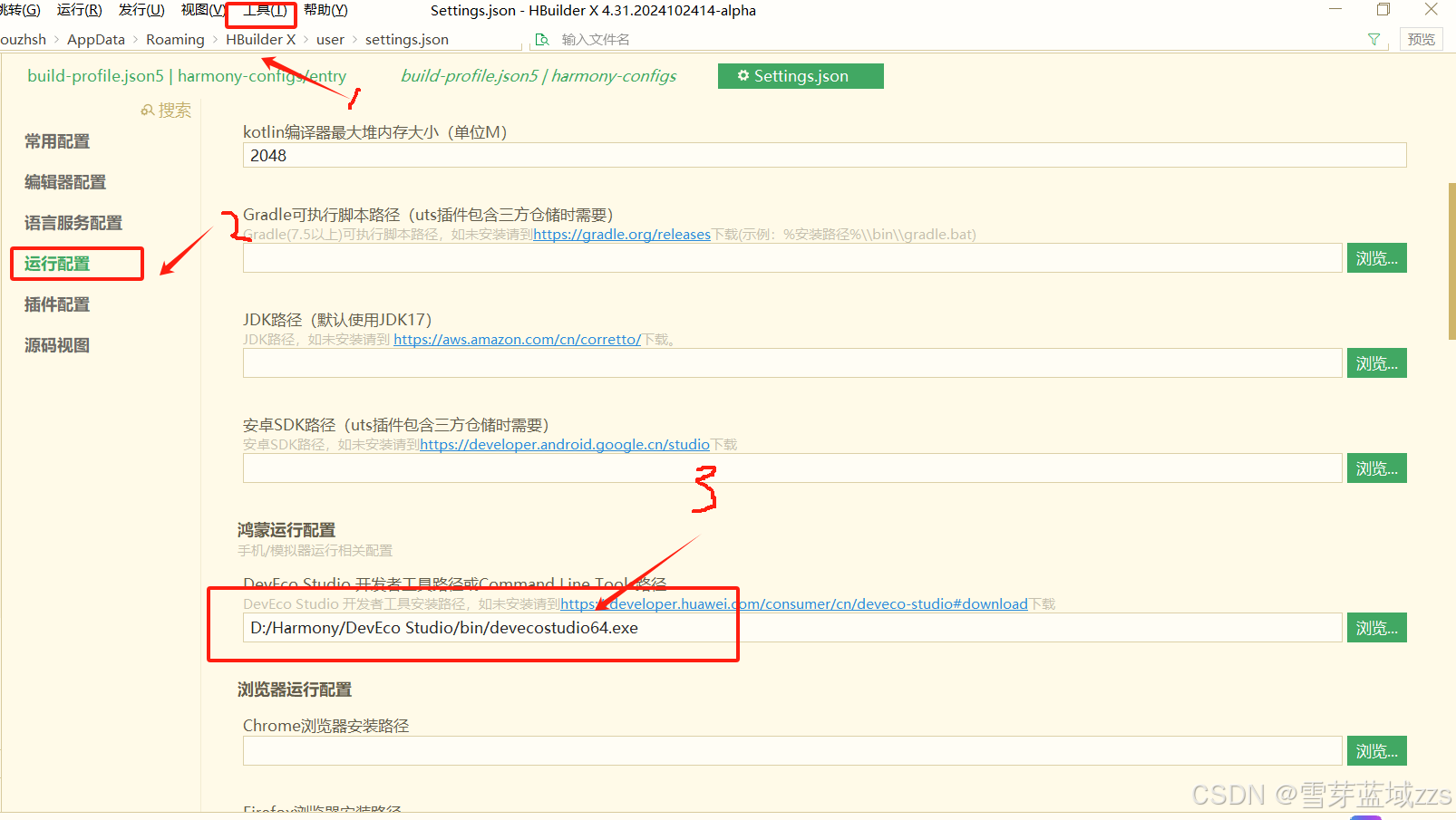
Task: Open the 运行(R) menu
Action: [79, 10]
